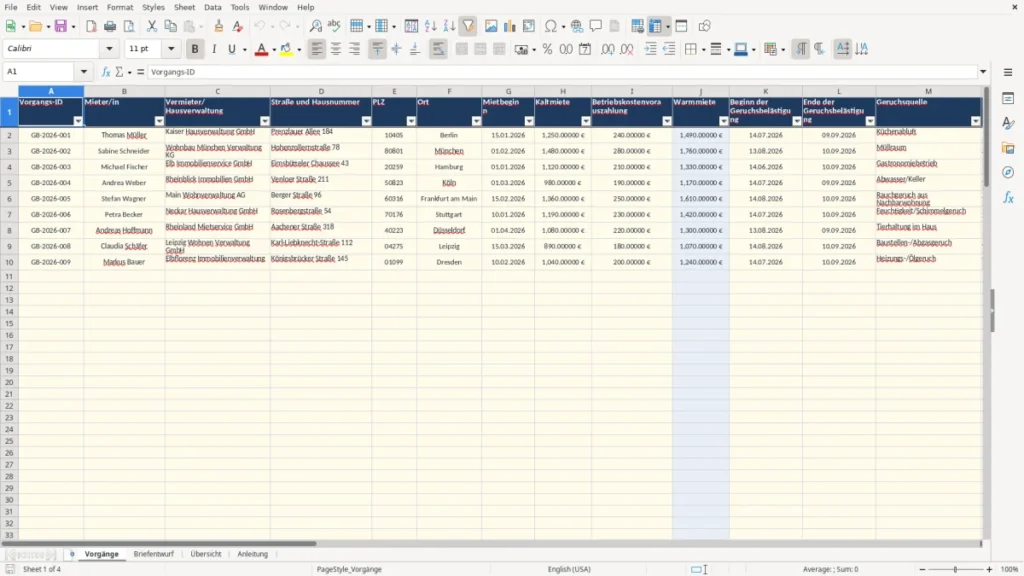Open filter dropdown for Mieter/in column
The image size is (1024, 576).
pos(159,121)
